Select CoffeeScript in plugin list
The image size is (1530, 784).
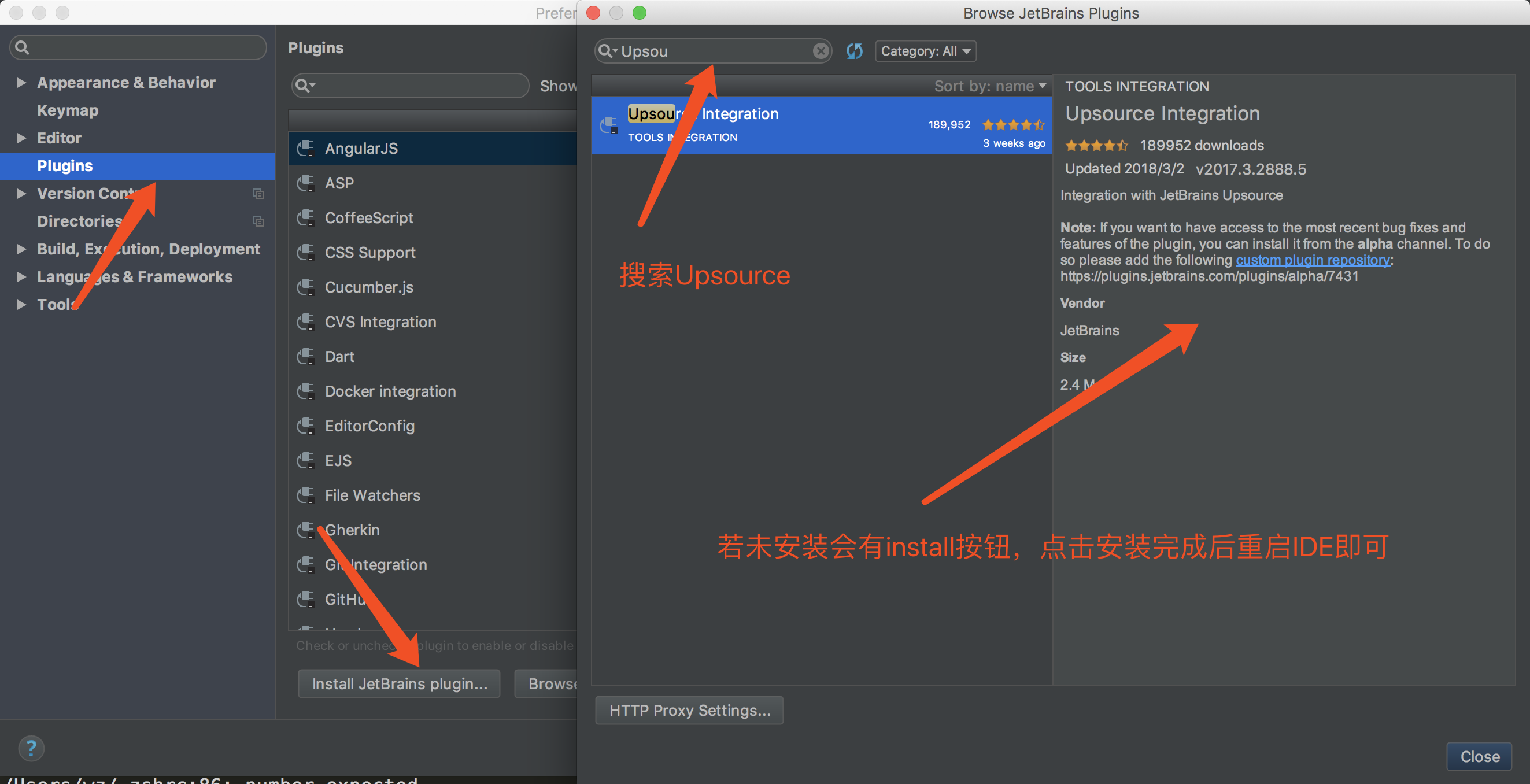click(x=433, y=218)
